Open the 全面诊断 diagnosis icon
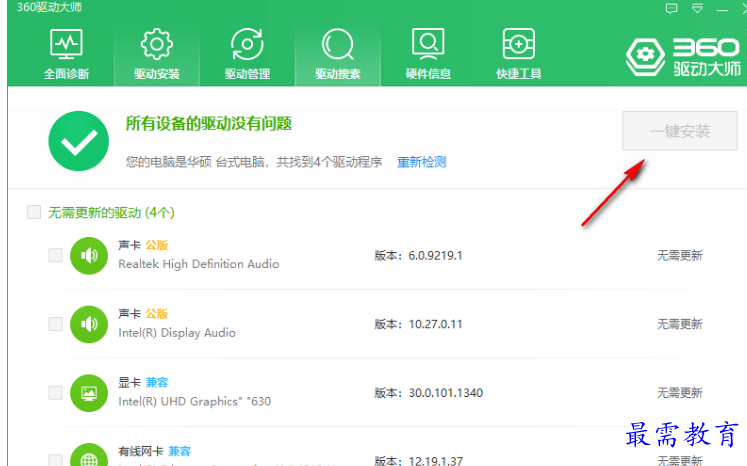Screen dimensions: 747x466 tap(66, 44)
